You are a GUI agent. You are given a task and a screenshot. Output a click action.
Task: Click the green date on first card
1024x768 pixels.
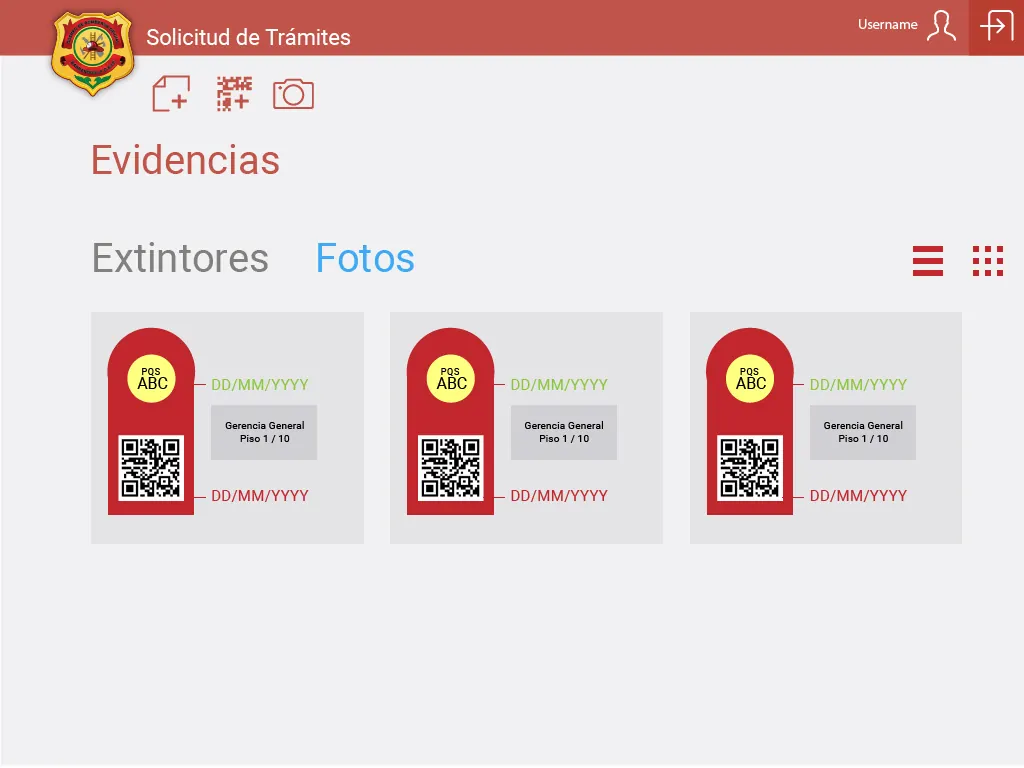point(260,385)
